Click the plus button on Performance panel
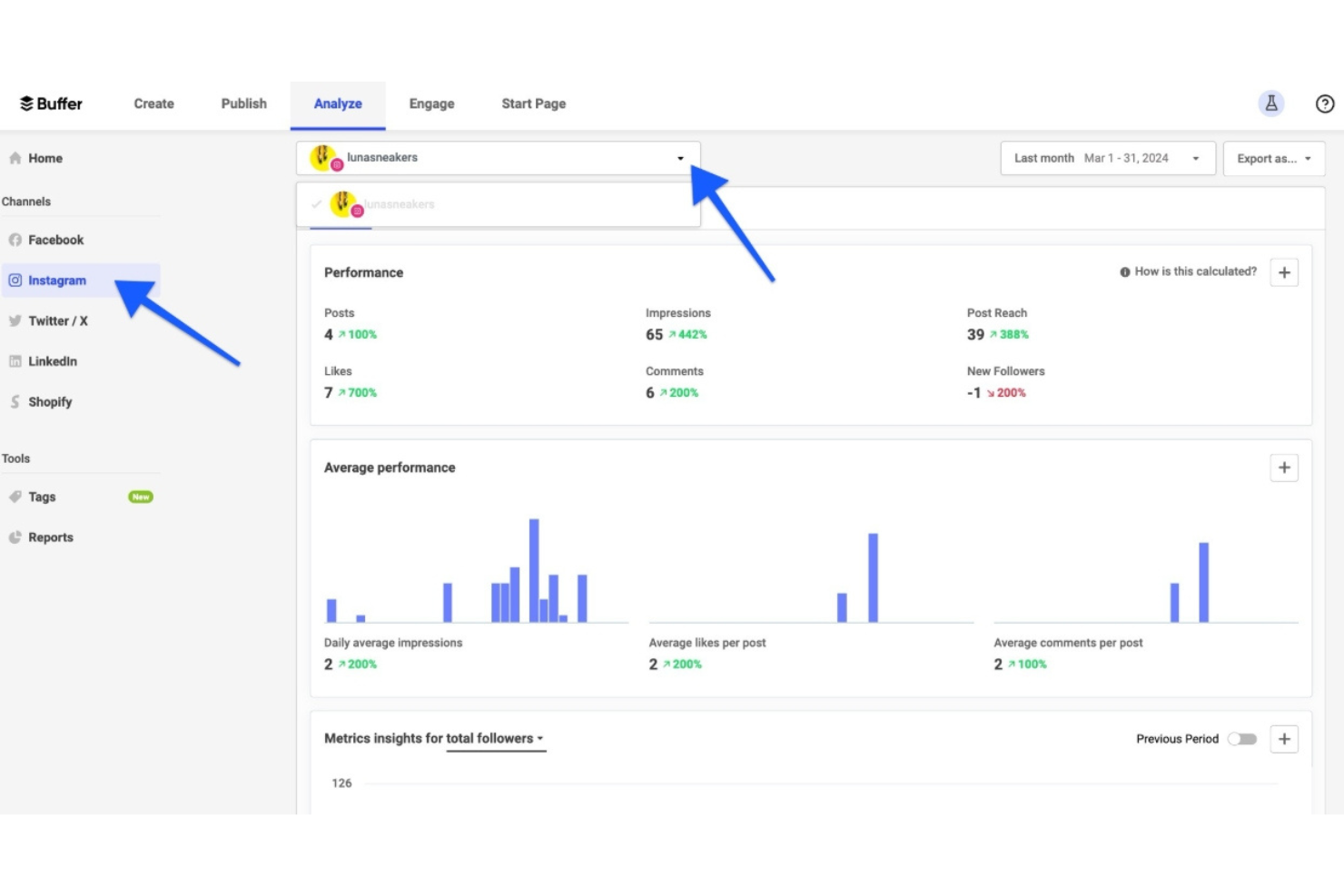Viewport: 1344px width, 896px height. pyautogui.click(x=1283, y=271)
